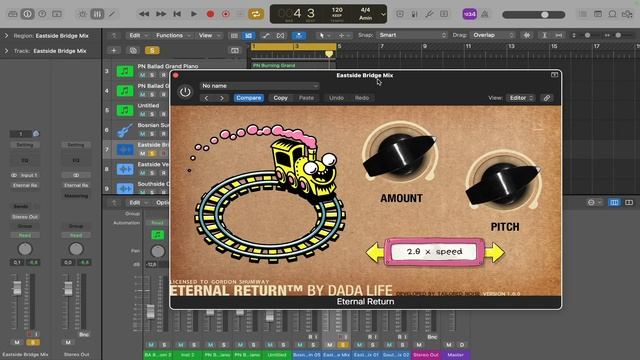This screenshot has width=640, height=360.
Task: Open the LCD display mode dropdown arrow
Action: point(383,14)
